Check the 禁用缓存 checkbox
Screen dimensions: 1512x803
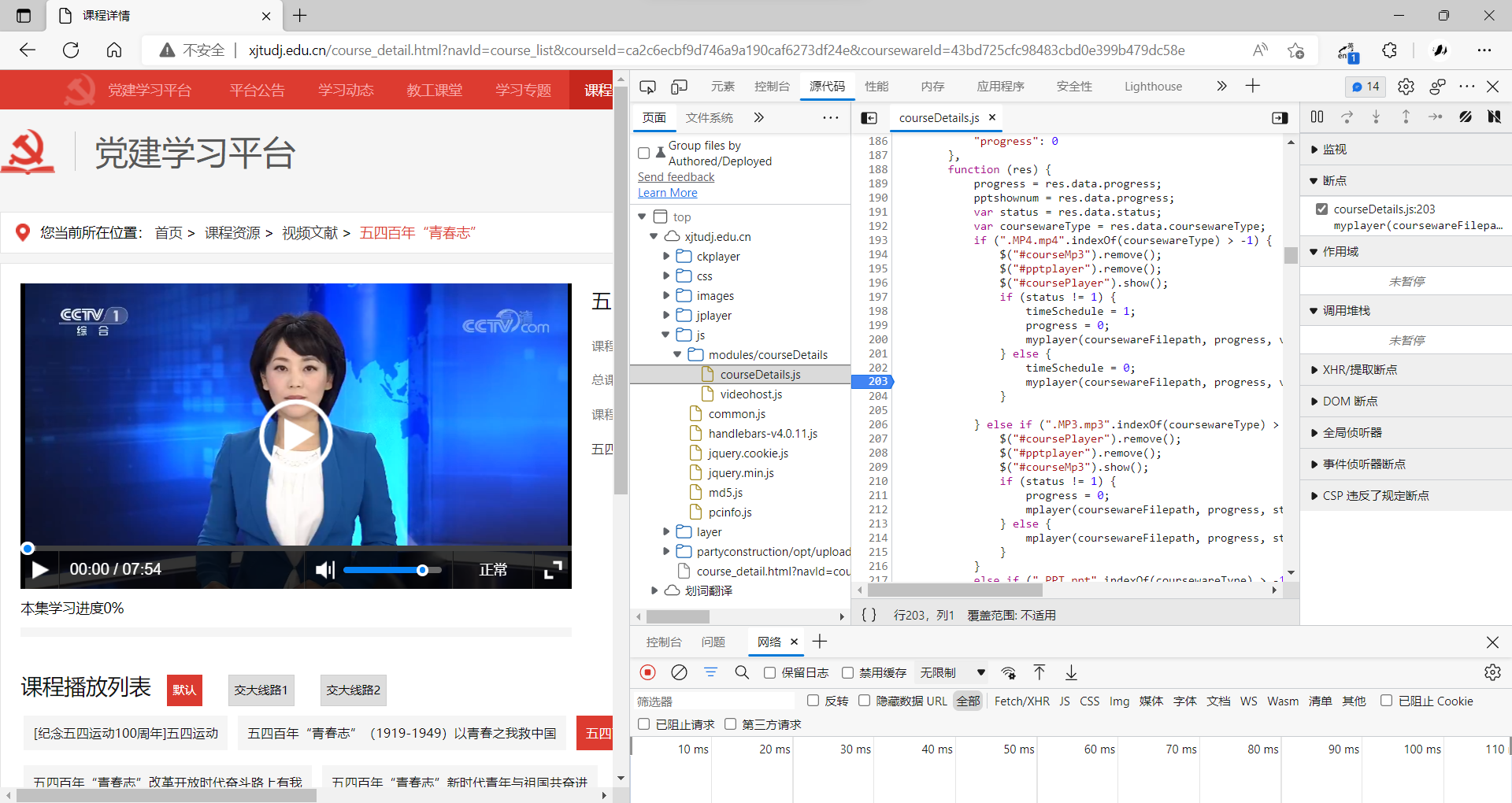click(x=848, y=672)
